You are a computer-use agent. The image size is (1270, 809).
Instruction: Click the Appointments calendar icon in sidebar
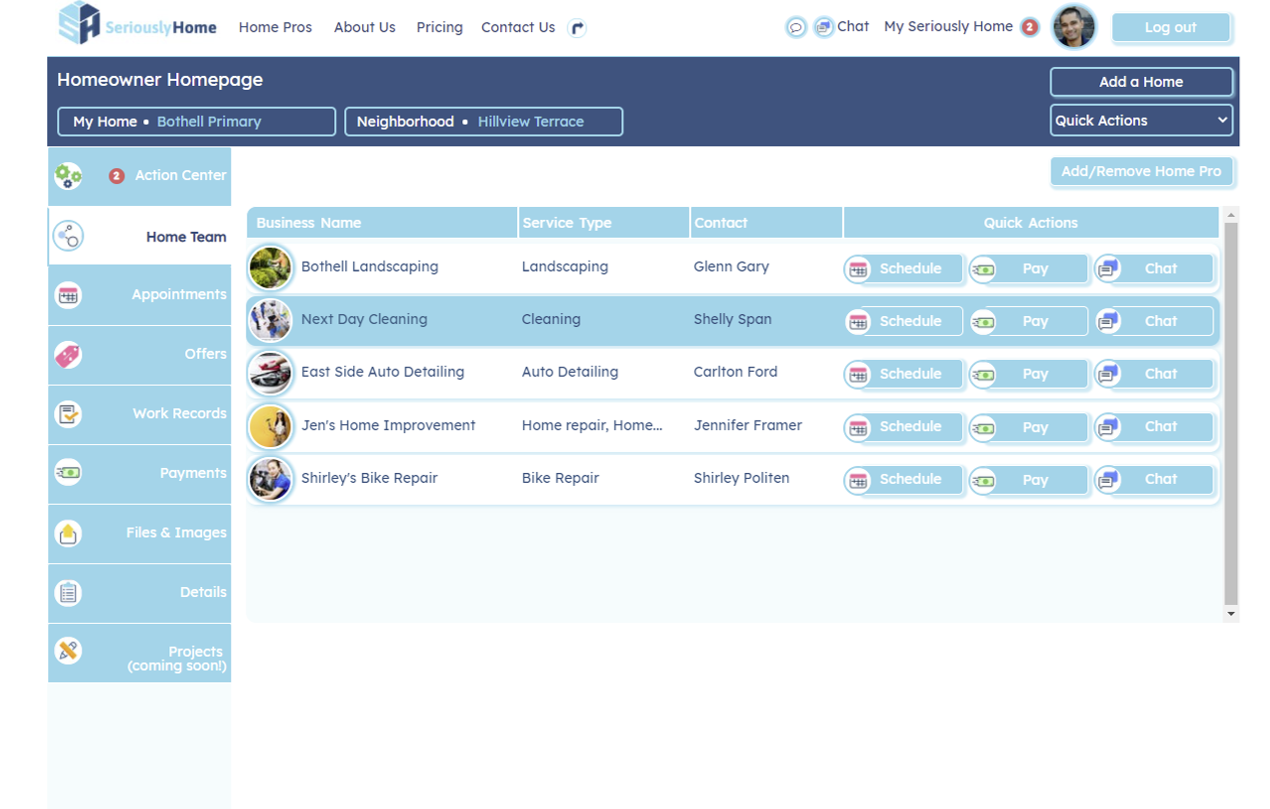click(x=68, y=295)
